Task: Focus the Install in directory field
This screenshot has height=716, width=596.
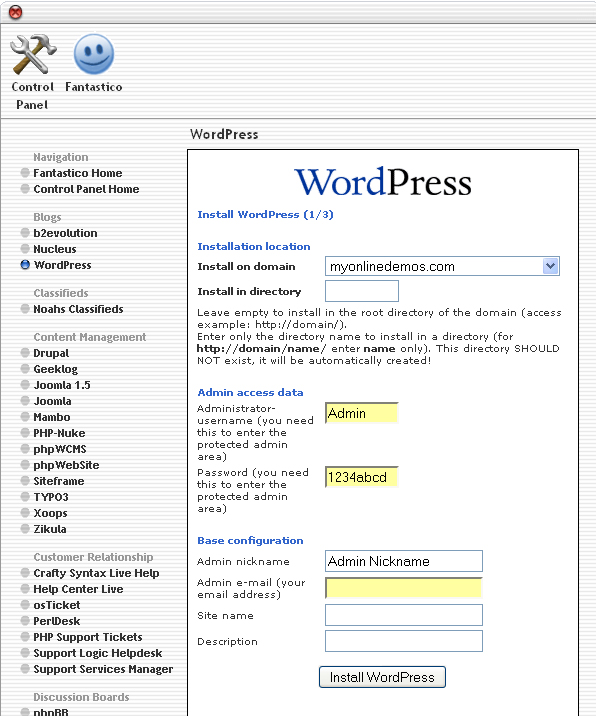Action: (362, 291)
